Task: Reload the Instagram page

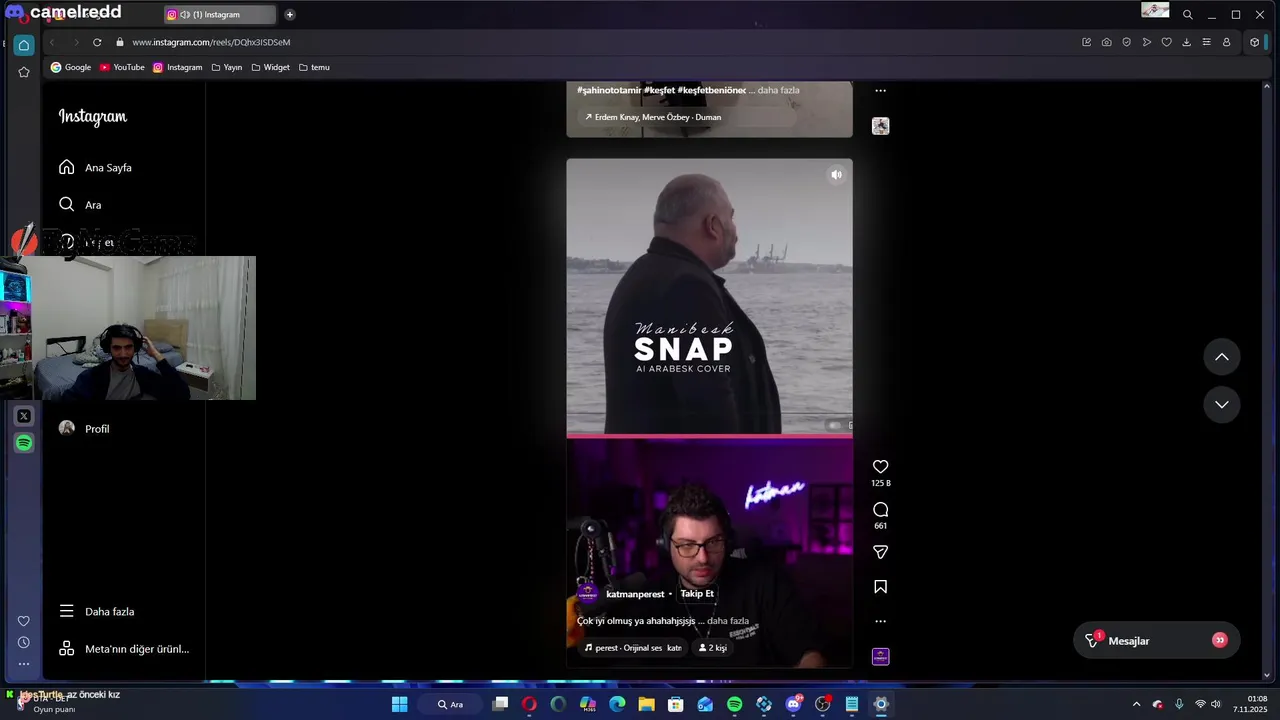Action: tap(97, 42)
